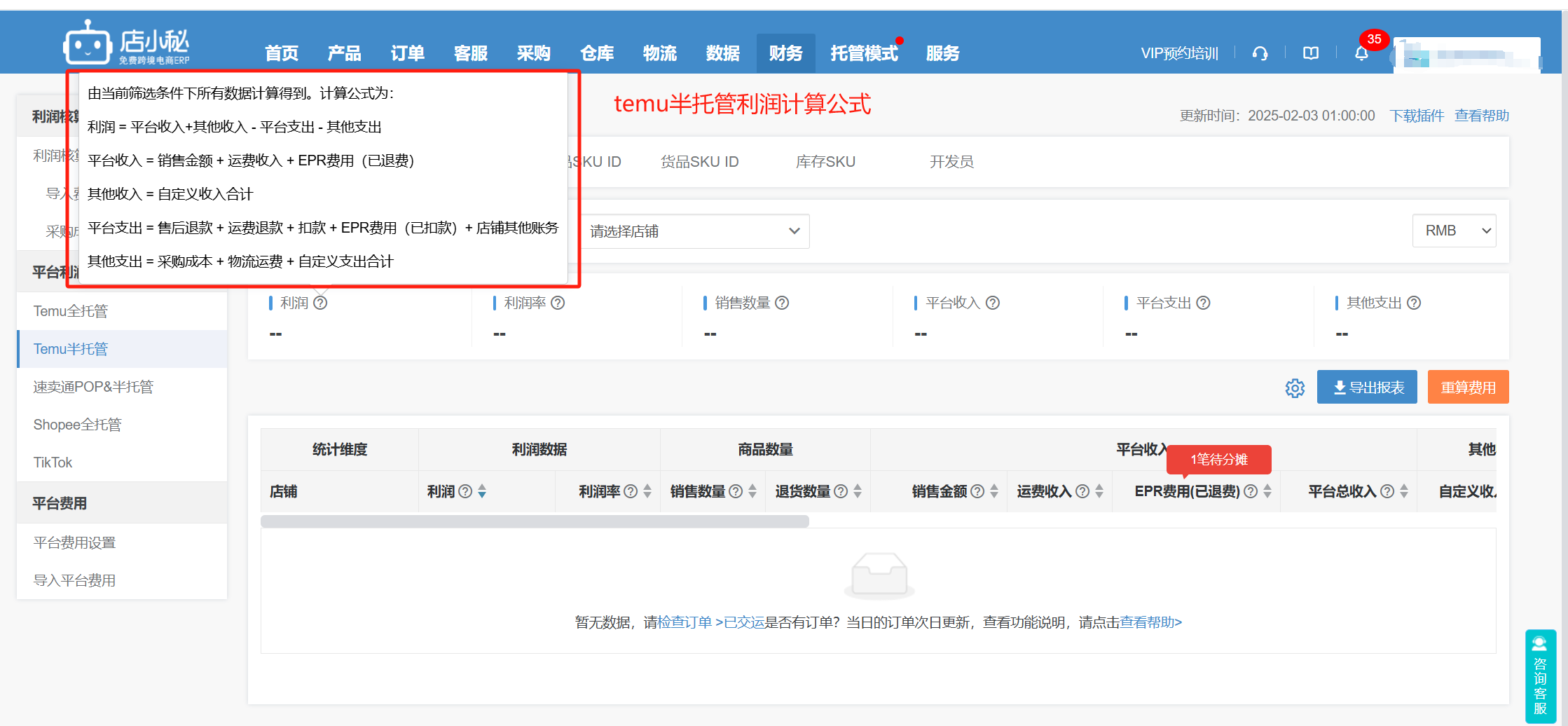Select Shopee全托管 in sidebar
1568x726 pixels.
(122, 425)
